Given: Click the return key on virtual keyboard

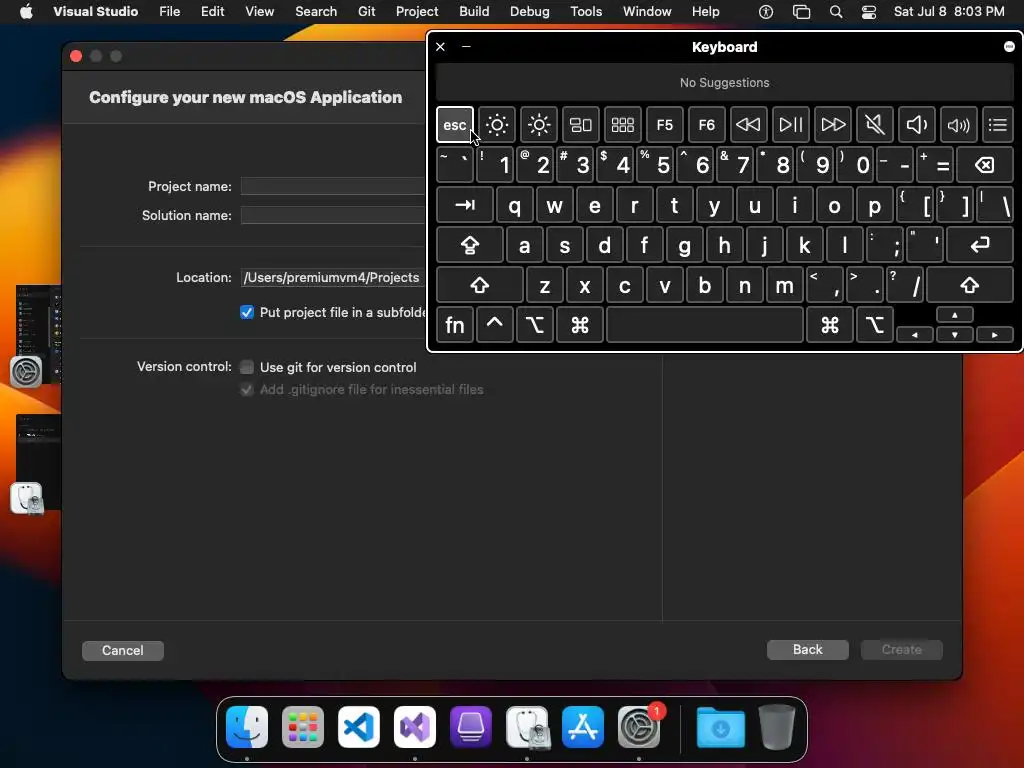Looking at the screenshot, I should pyautogui.click(x=980, y=245).
